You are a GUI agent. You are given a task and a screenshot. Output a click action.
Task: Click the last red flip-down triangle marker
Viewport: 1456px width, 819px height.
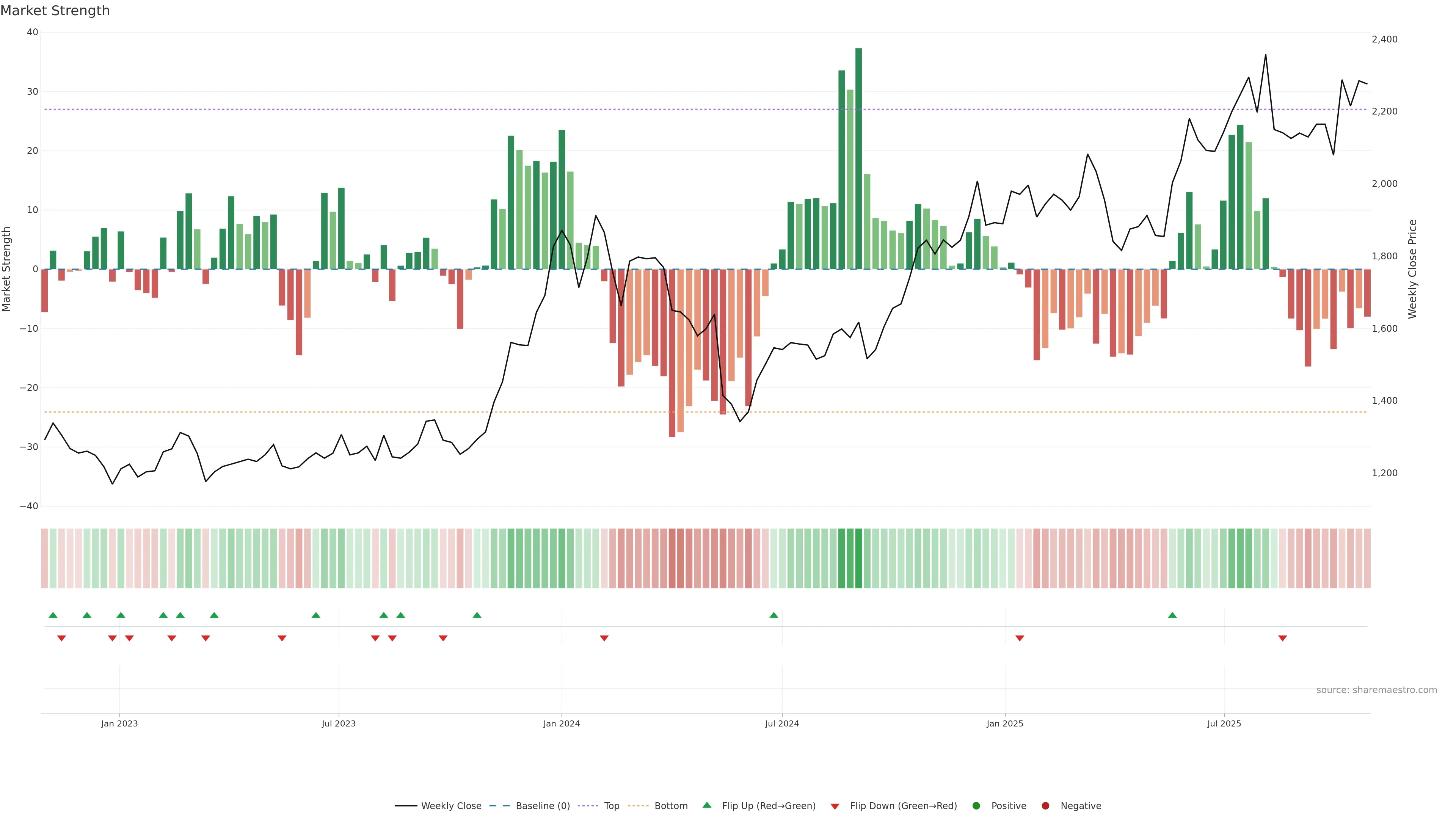coord(1282,638)
